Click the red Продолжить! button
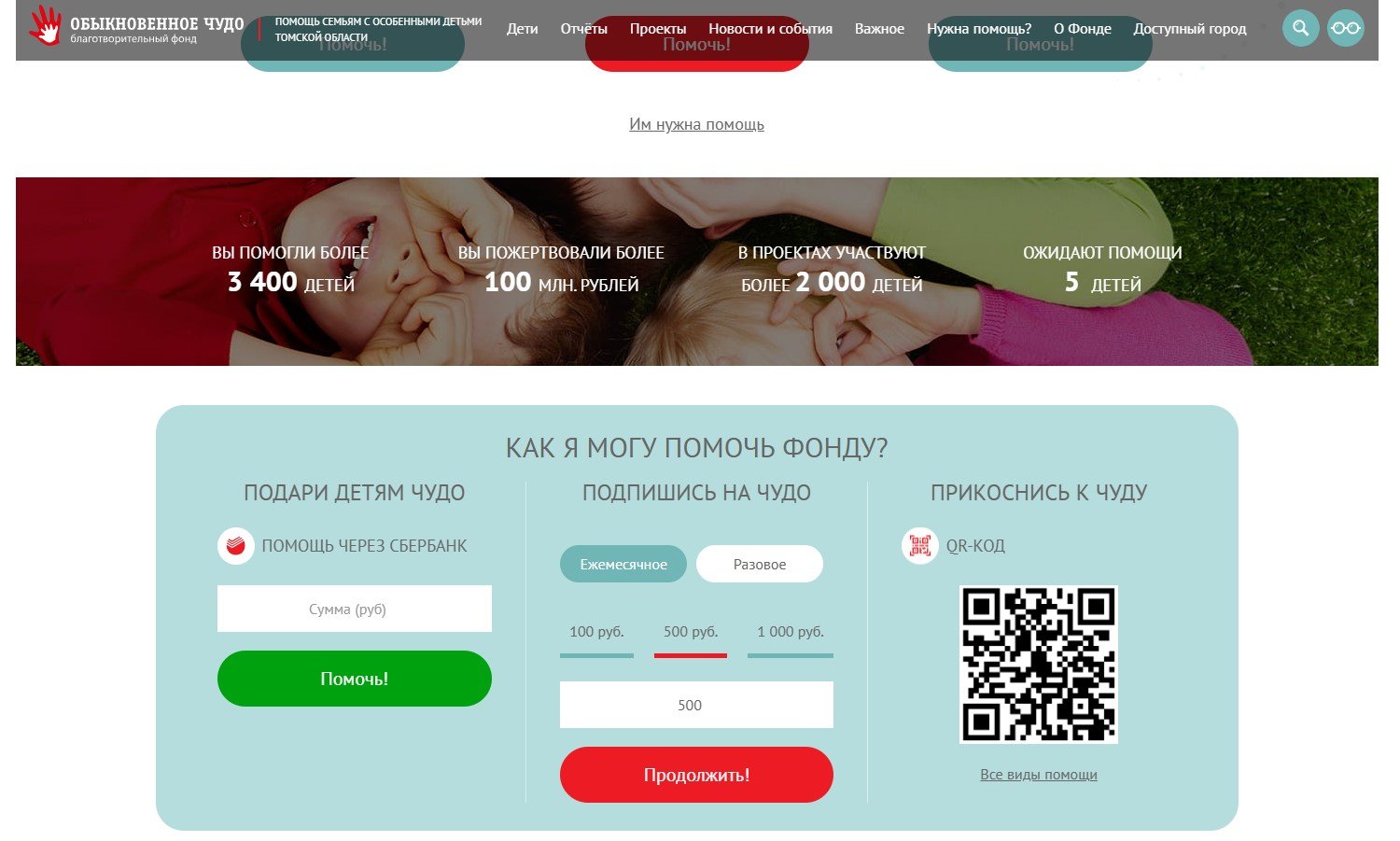The image size is (1400, 841). pyautogui.click(x=696, y=775)
